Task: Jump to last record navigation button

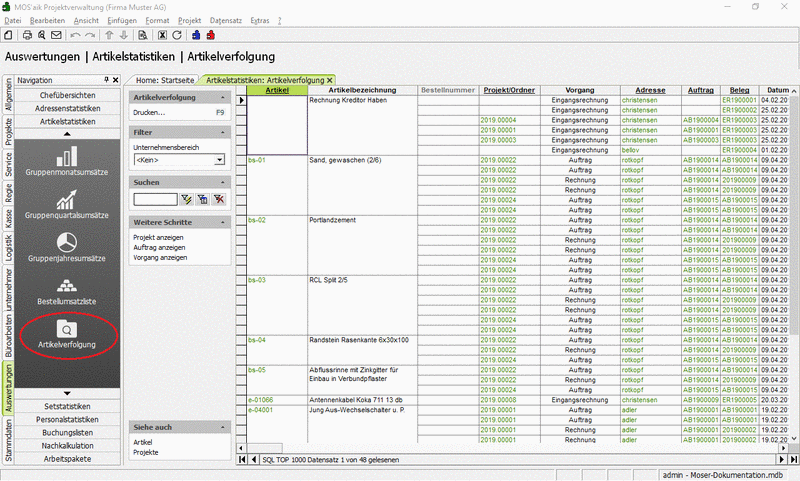Action: tap(794, 460)
